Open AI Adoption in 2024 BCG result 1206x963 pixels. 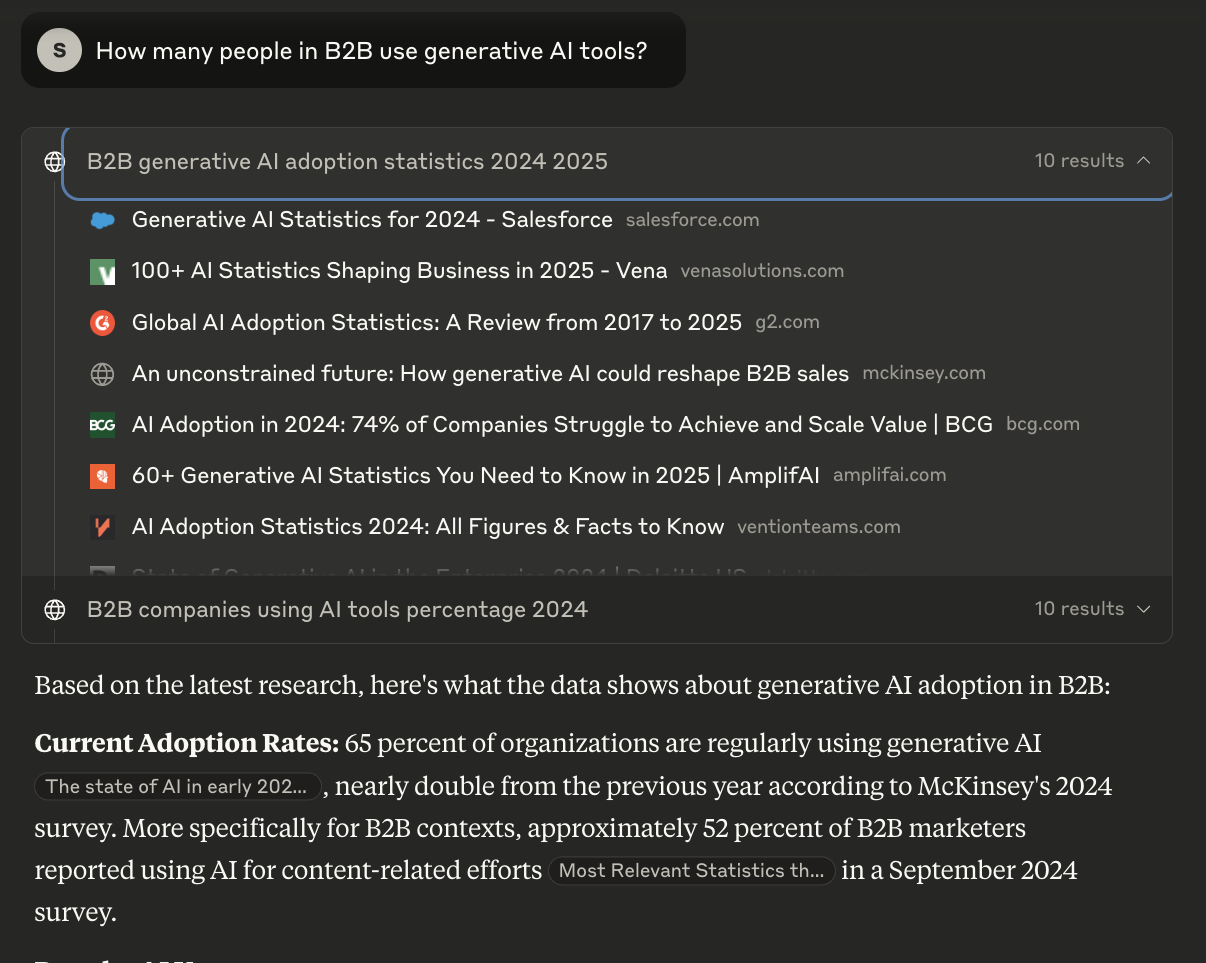tap(562, 425)
